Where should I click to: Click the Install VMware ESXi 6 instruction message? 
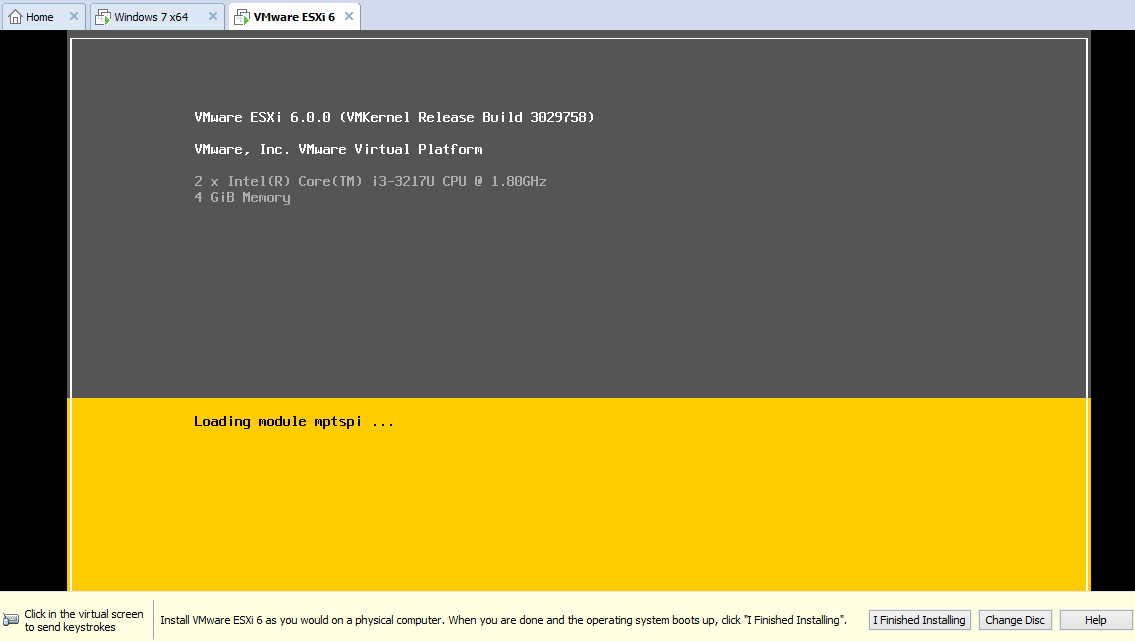coord(503,620)
